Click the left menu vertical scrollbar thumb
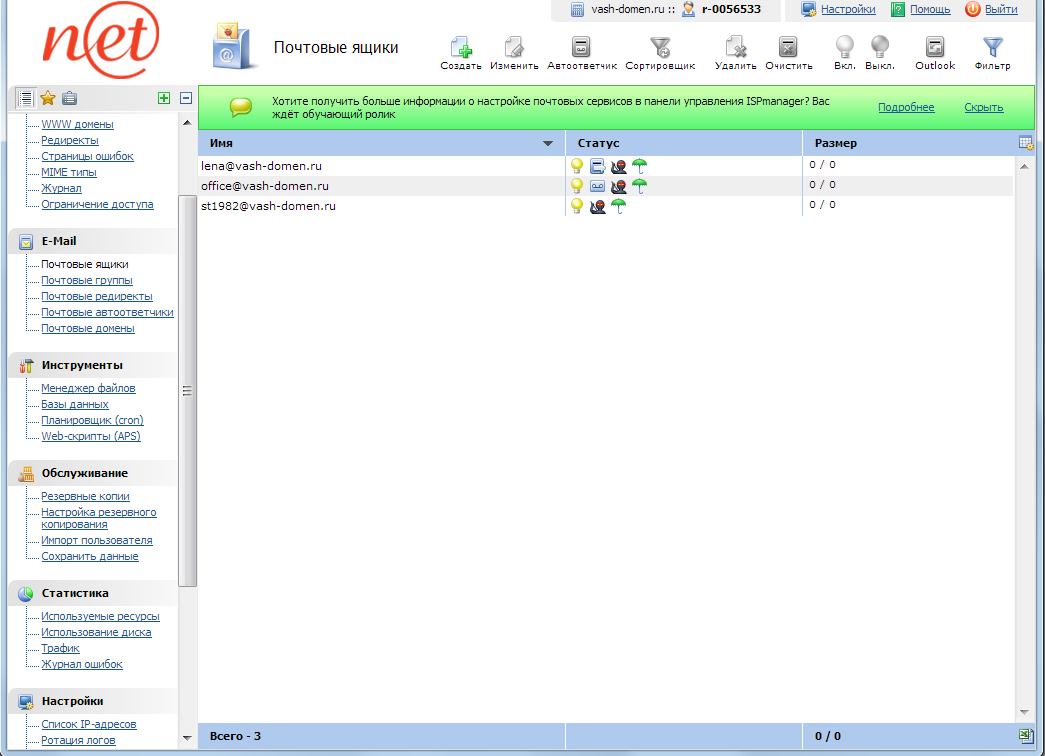1045x756 pixels. click(187, 390)
